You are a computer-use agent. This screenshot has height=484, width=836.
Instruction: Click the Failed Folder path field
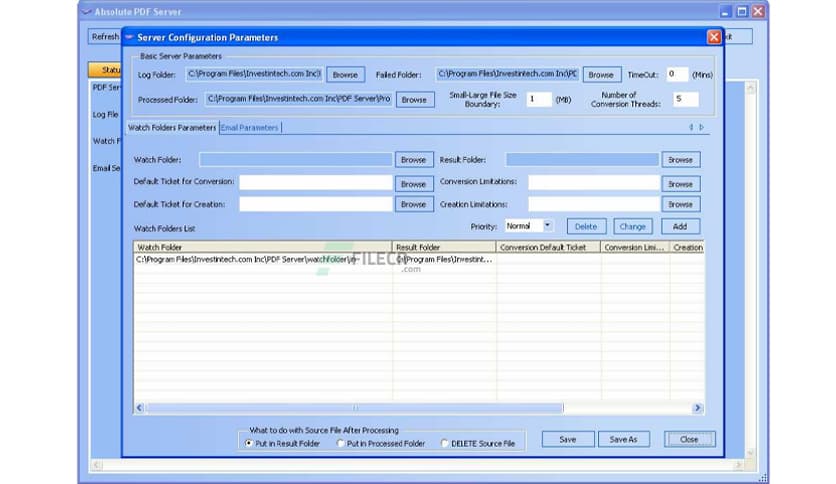coord(507,74)
